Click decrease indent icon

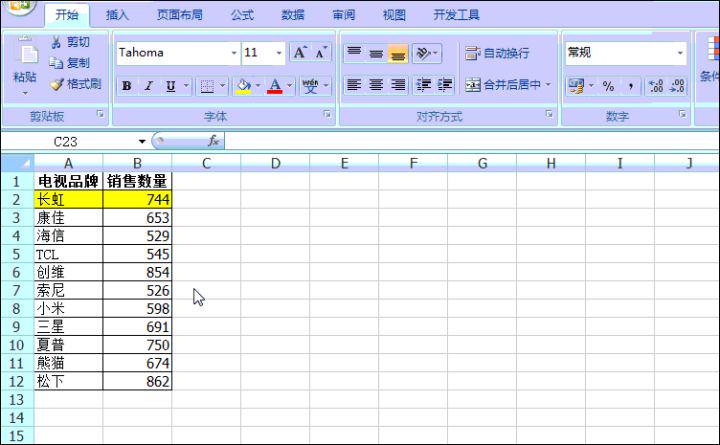(x=423, y=85)
